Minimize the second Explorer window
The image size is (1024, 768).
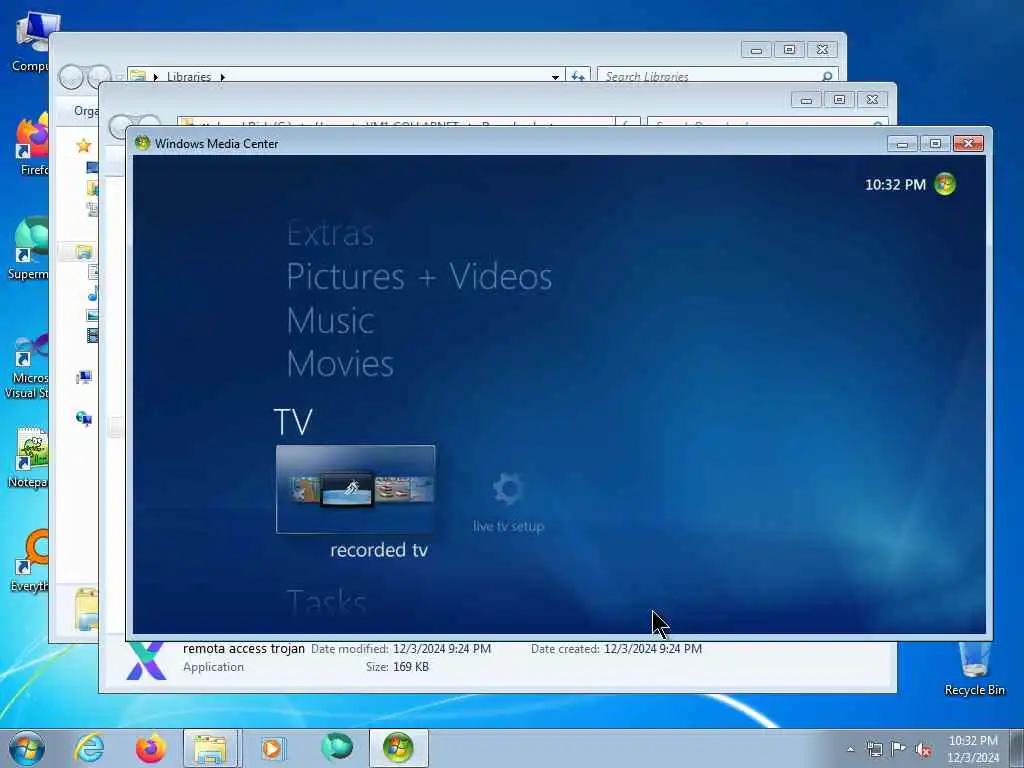pyautogui.click(x=807, y=99)
